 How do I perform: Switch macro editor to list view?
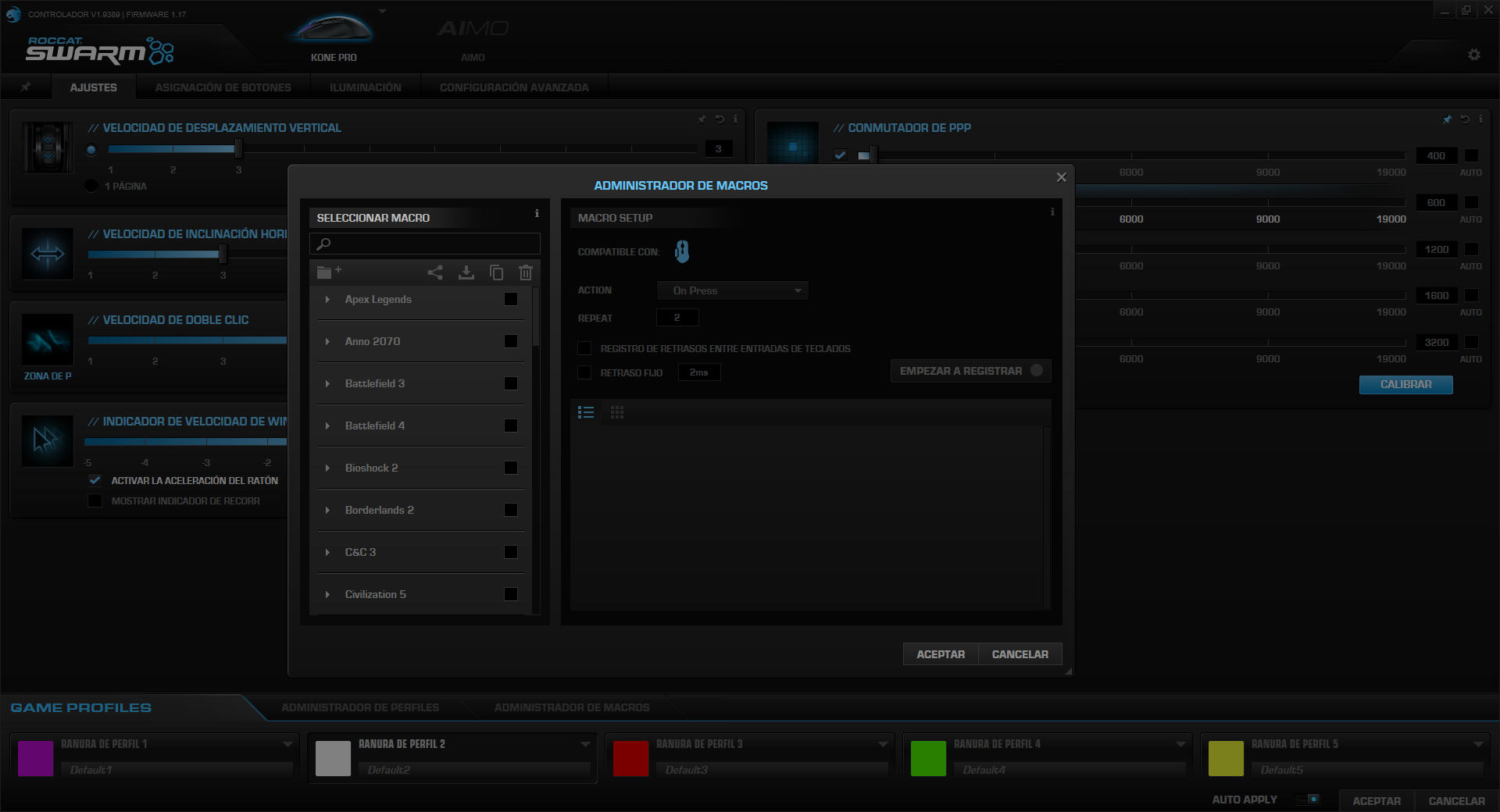click(586, 412)
